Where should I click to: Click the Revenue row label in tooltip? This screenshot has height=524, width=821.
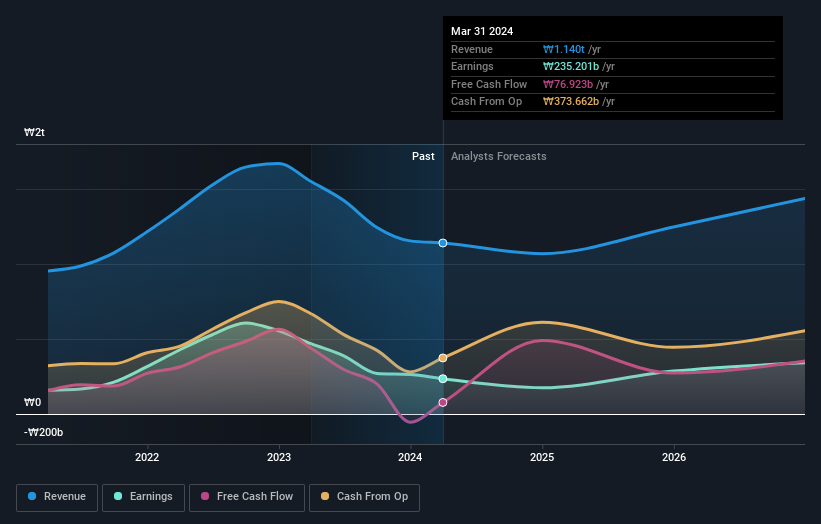tap(472, 49)
